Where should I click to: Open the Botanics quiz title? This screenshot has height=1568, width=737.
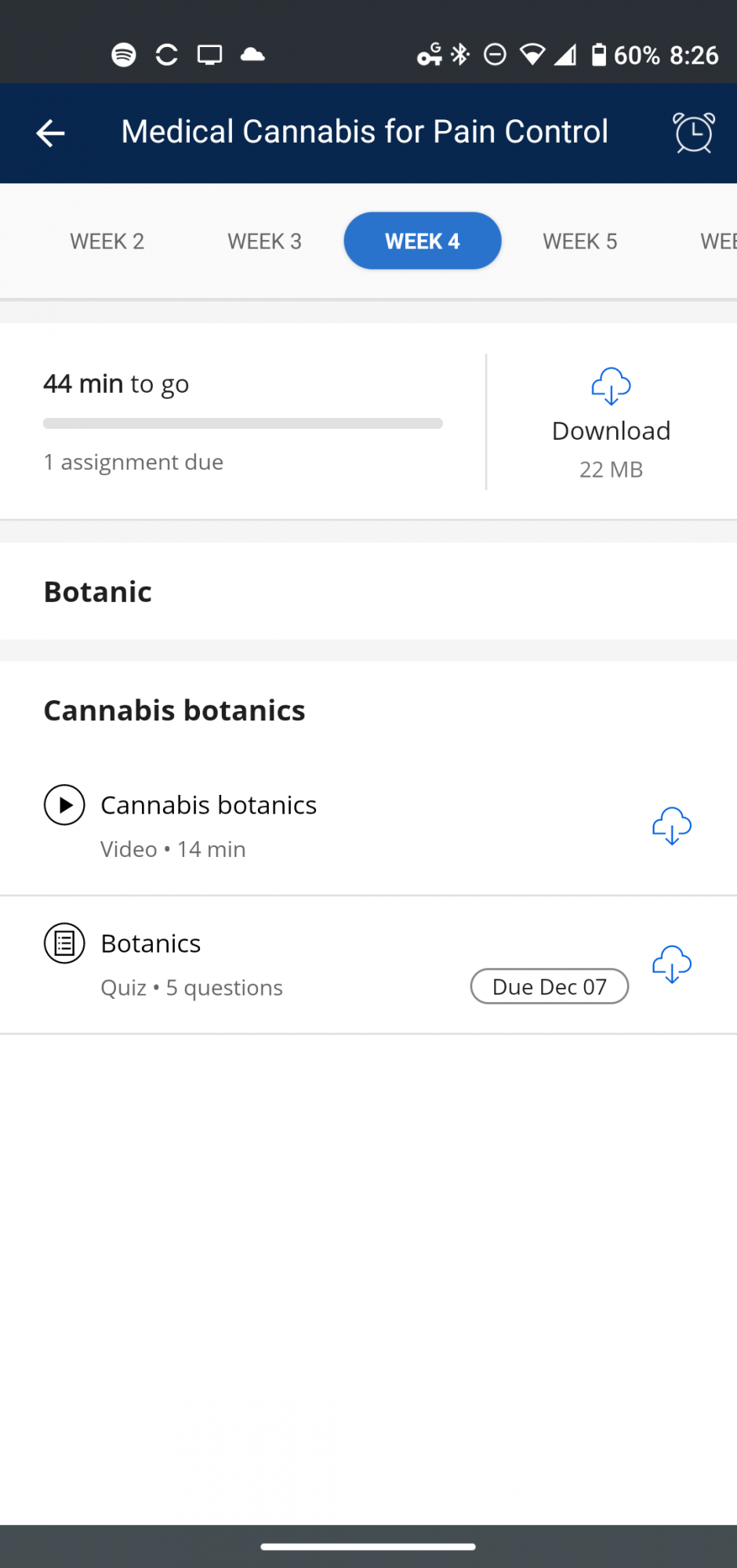tap(151, 943)
